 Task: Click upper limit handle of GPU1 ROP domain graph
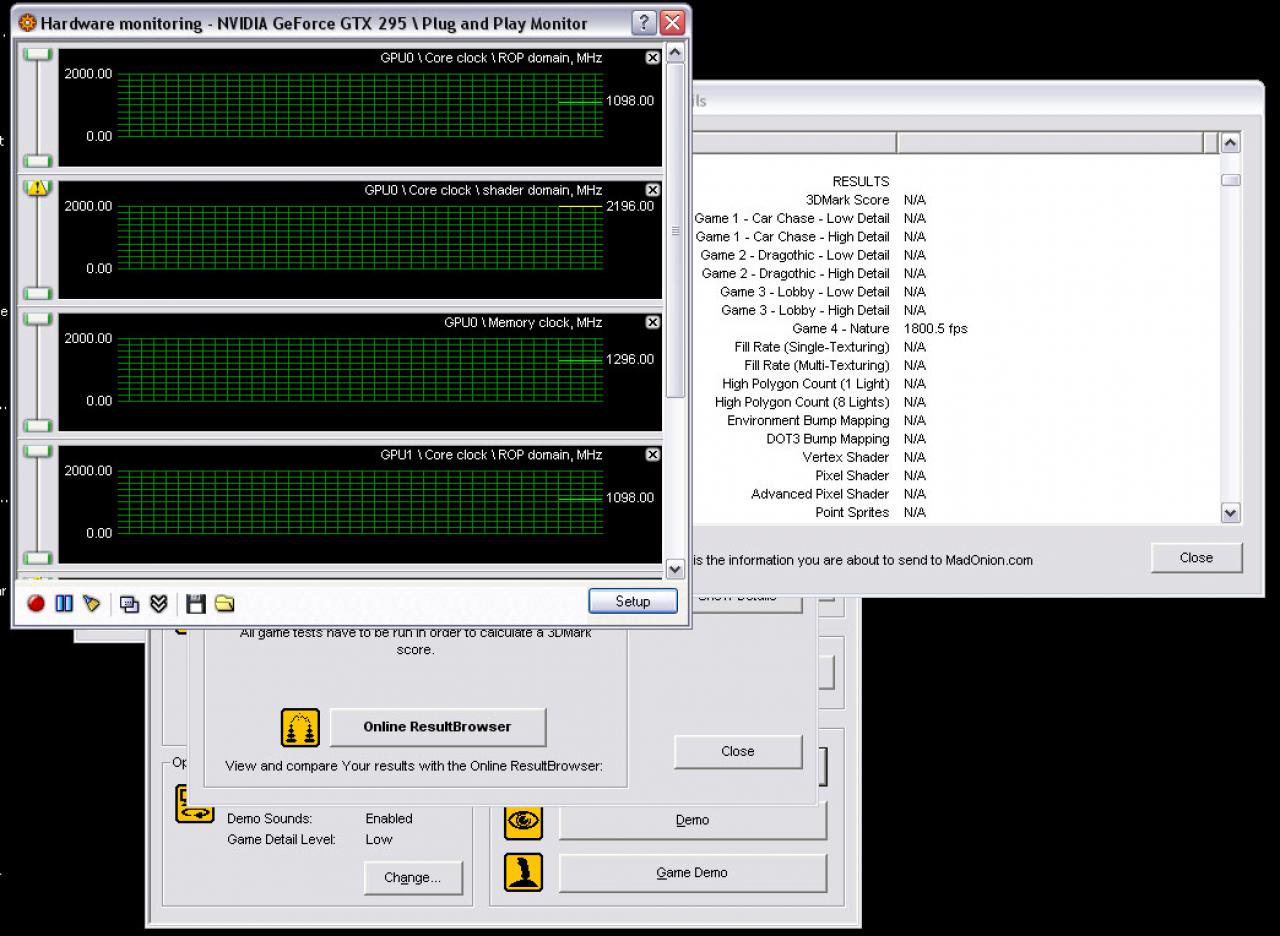pos(38,451)
